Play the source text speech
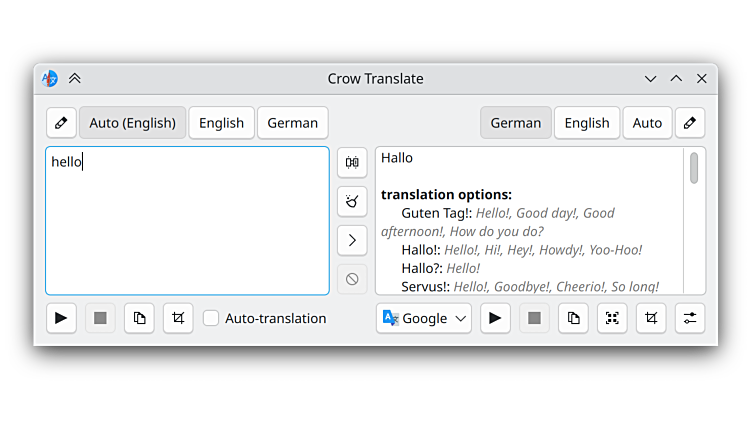The height and width of the screenshot is (423, 752). [61, 318]
